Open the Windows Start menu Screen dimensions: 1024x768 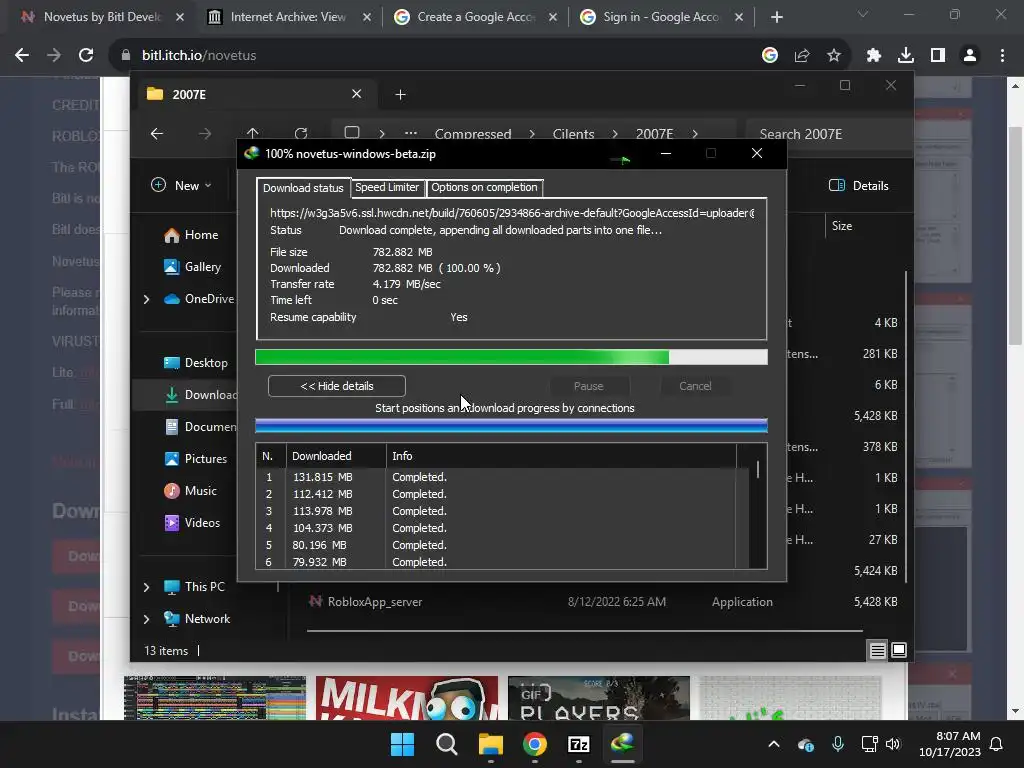[402, 744]
